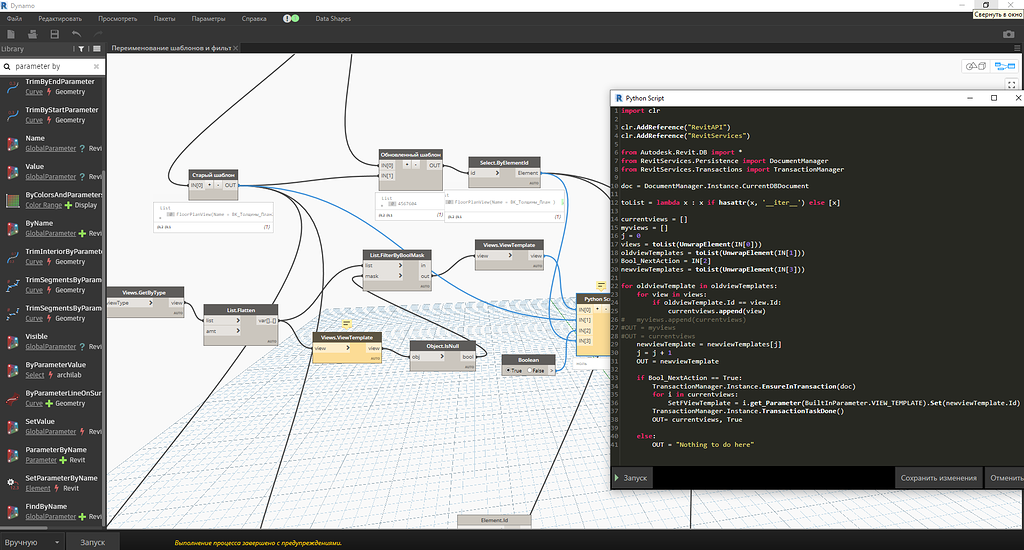This screenshot has height=550, width=1024.
Task: Select the True radio button on Boolean node
Action: pyautogui.click(x=510, y=370)
